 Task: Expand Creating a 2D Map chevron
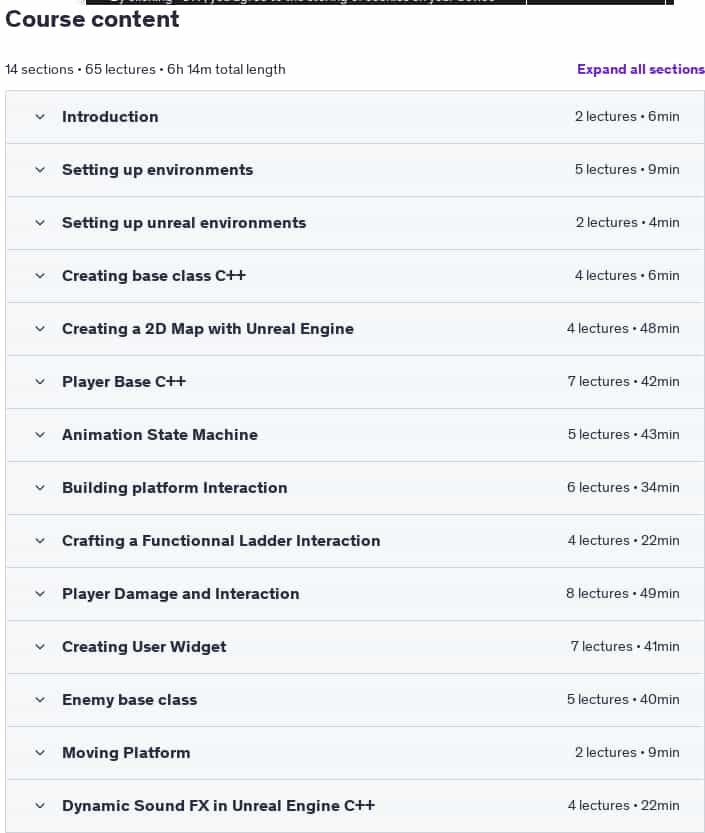pyautogui.click(x=40, y=329)
